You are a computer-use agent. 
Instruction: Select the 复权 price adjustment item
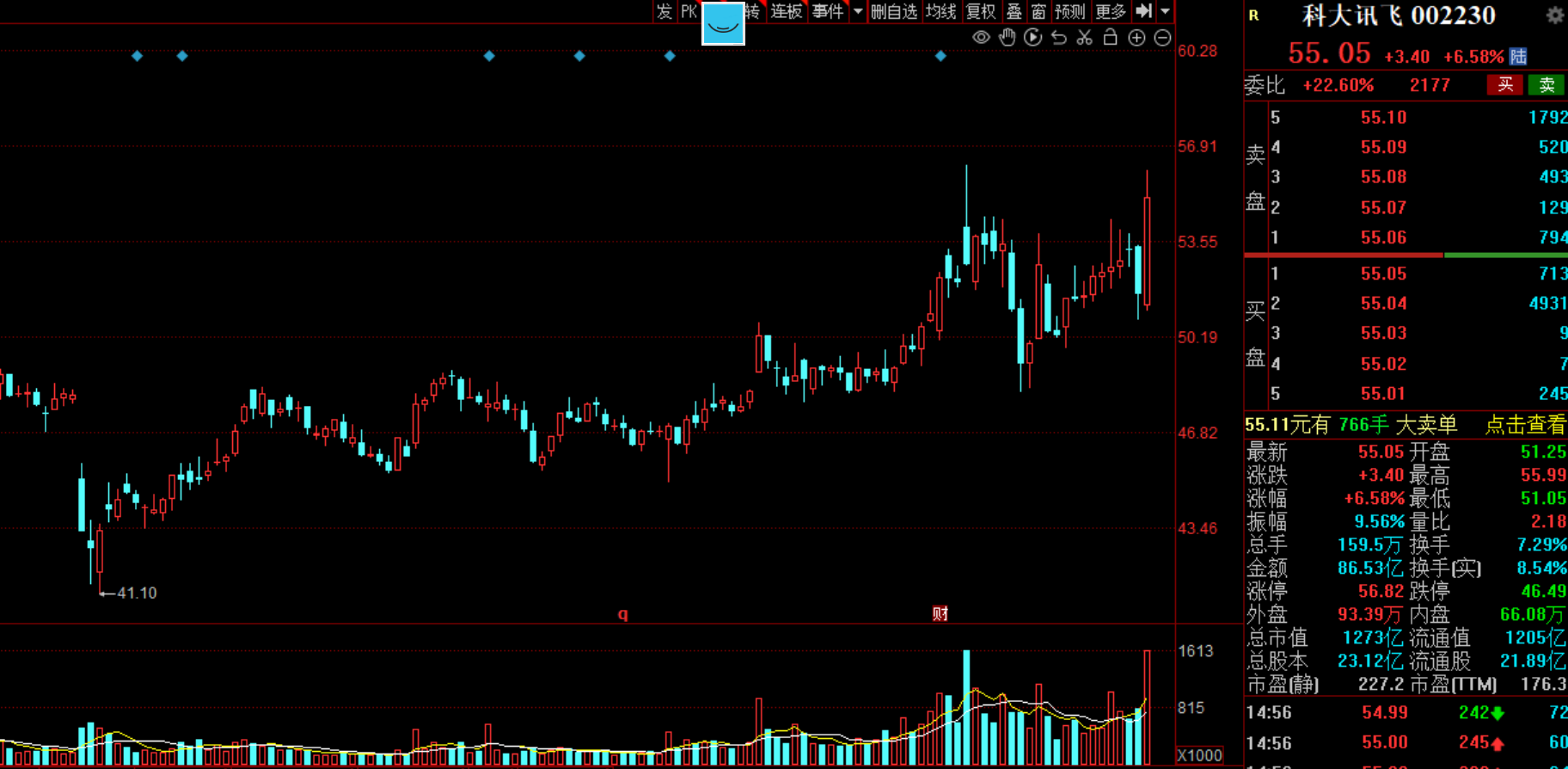(981, 11)
